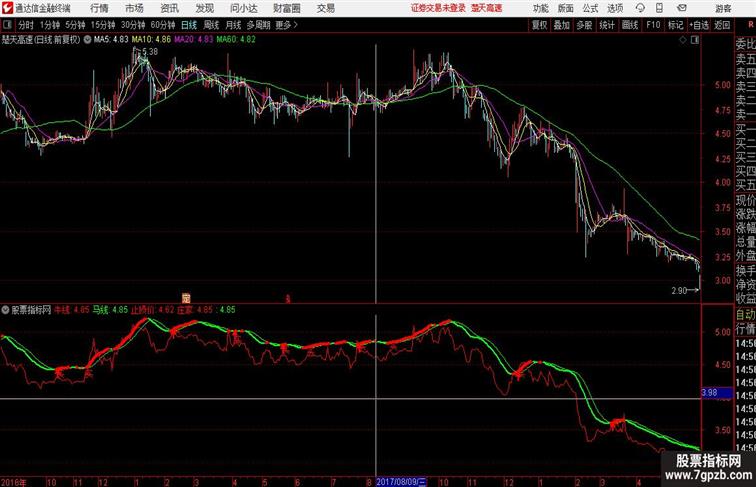
Task: Select the 日线 daily tab
Action: 189,25
